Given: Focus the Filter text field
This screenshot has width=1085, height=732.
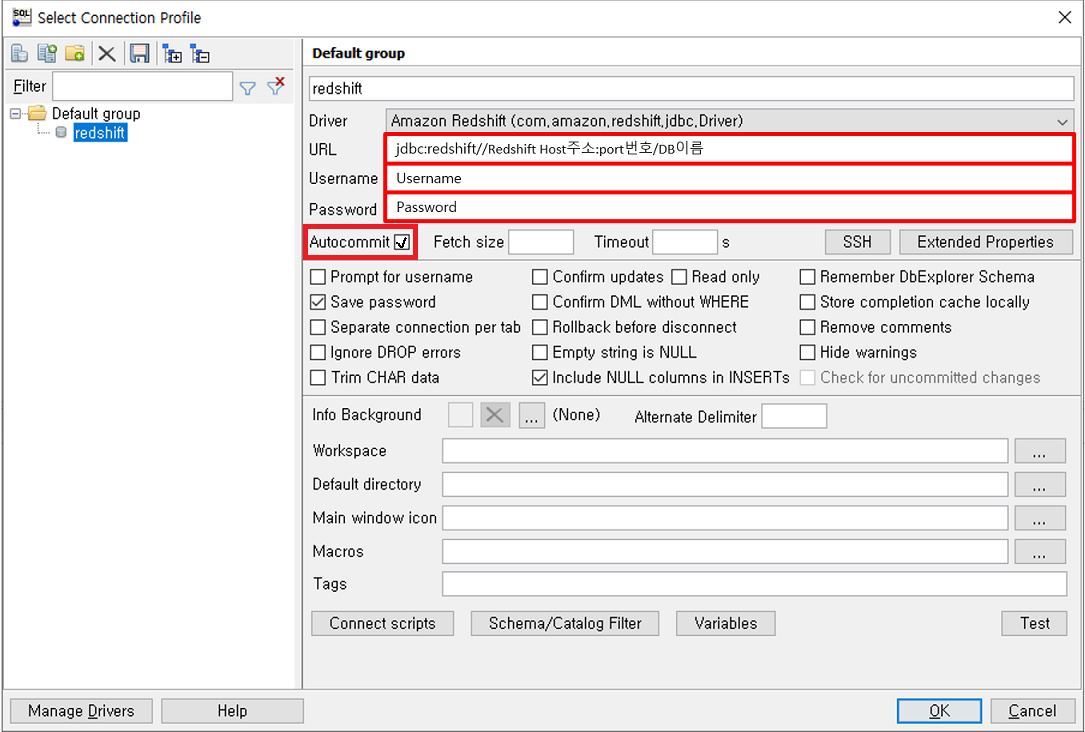Looking at the screenshot, I should click(143, 86).
